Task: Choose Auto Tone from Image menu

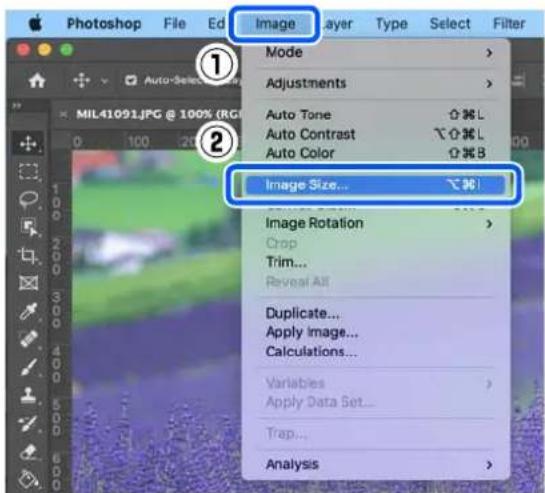Action: pos(376,115)
